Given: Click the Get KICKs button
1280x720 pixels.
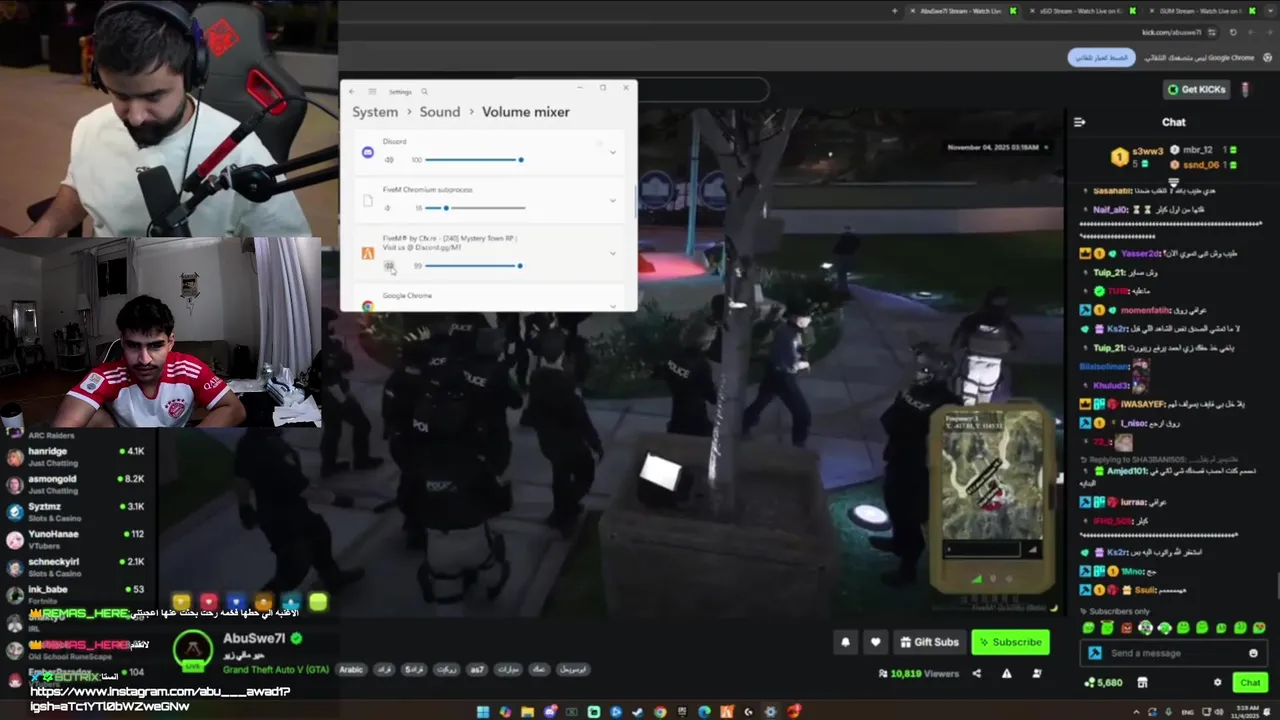Looking at the screenshot, I should 1196,89.
